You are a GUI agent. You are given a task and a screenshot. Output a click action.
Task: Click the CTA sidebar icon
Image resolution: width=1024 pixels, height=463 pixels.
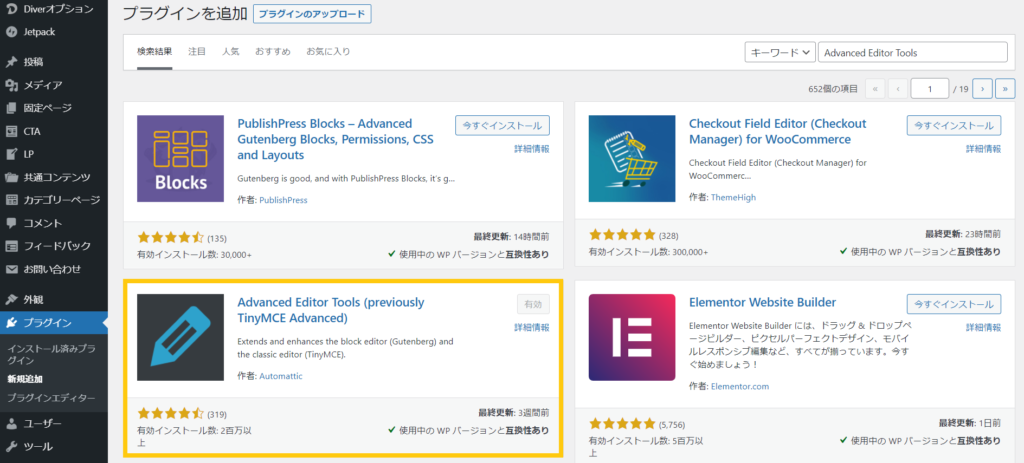coord(11,131)
